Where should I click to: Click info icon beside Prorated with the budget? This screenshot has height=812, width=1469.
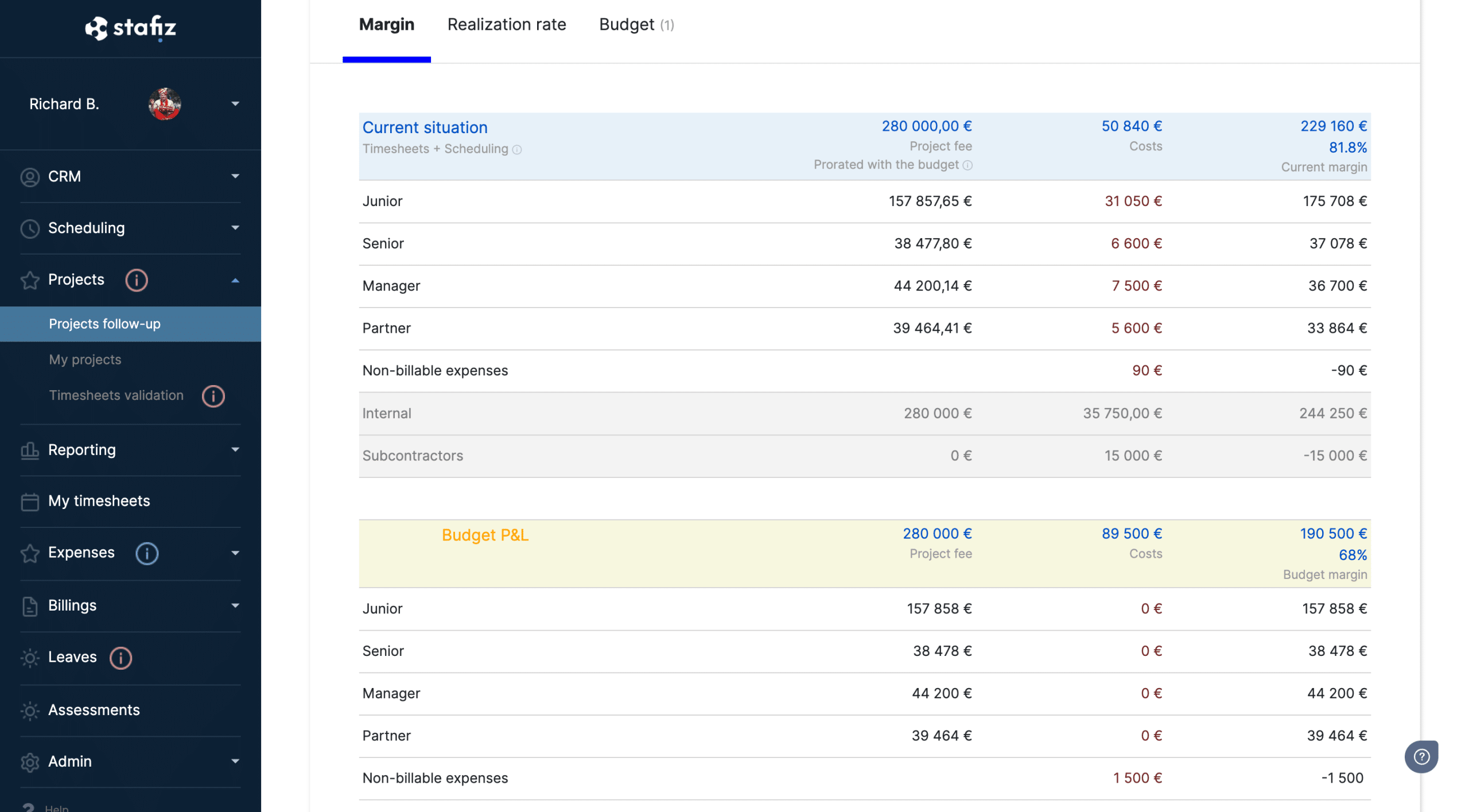coord(967,165)
